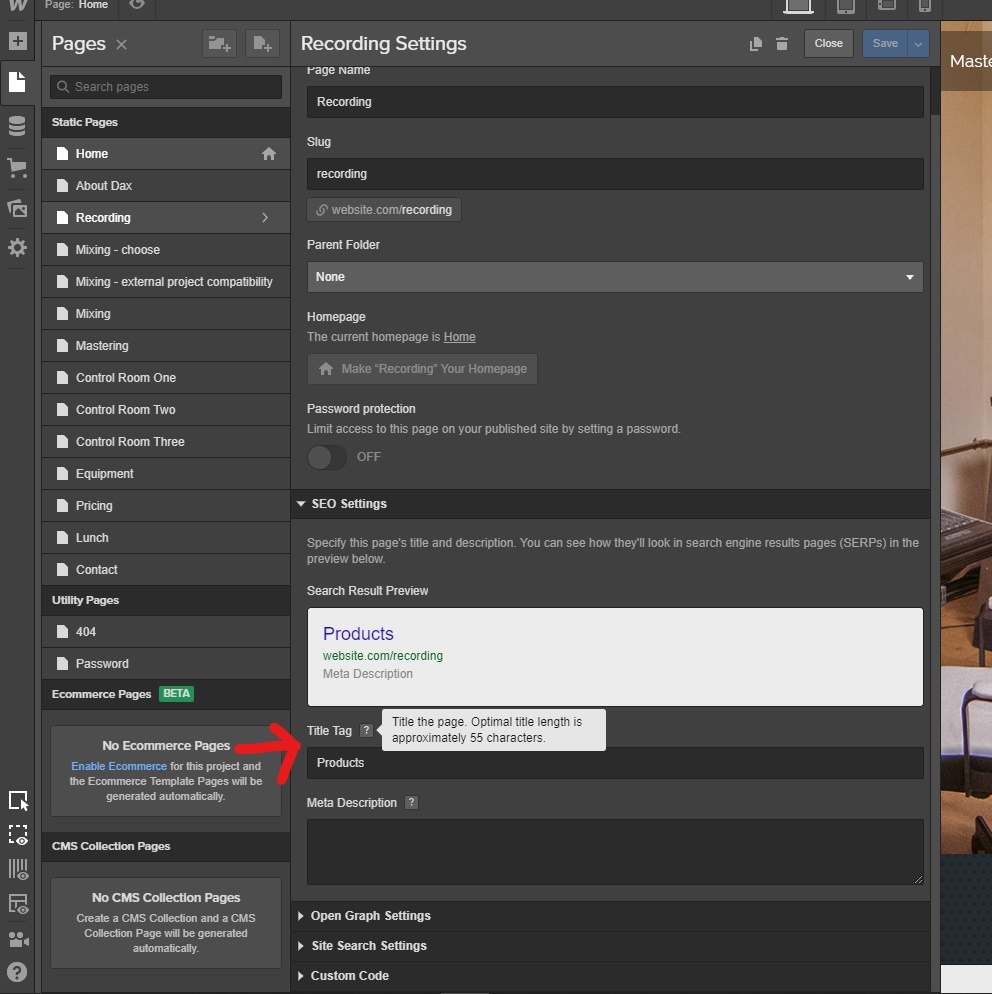The height and width of the screenshot is (994, 992).
Task: Click Make "Recording" Your Homepage button
Action: tap(422, 369)
